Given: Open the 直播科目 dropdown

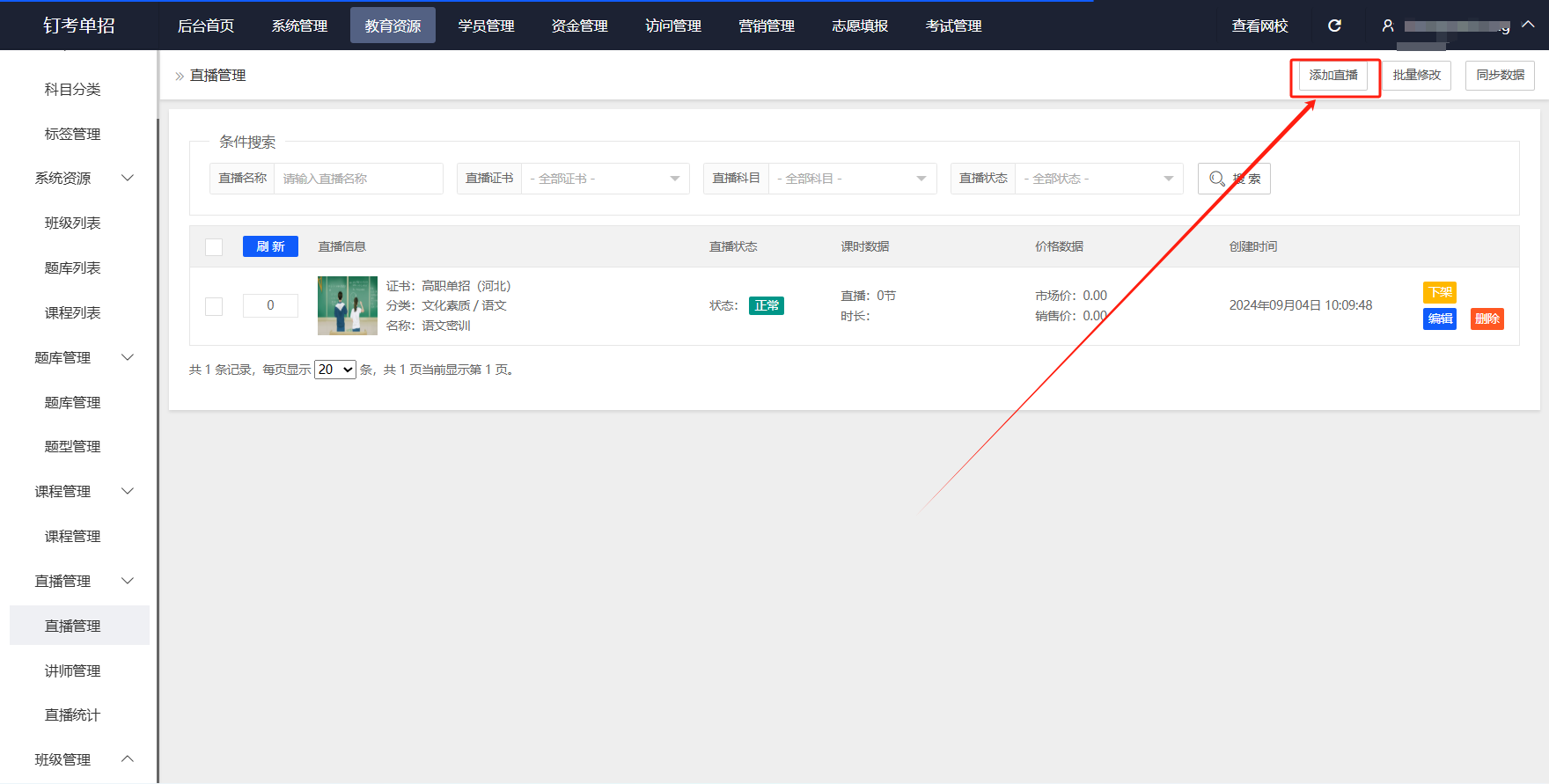Looking at the screenshot, I should click(851, 179).
